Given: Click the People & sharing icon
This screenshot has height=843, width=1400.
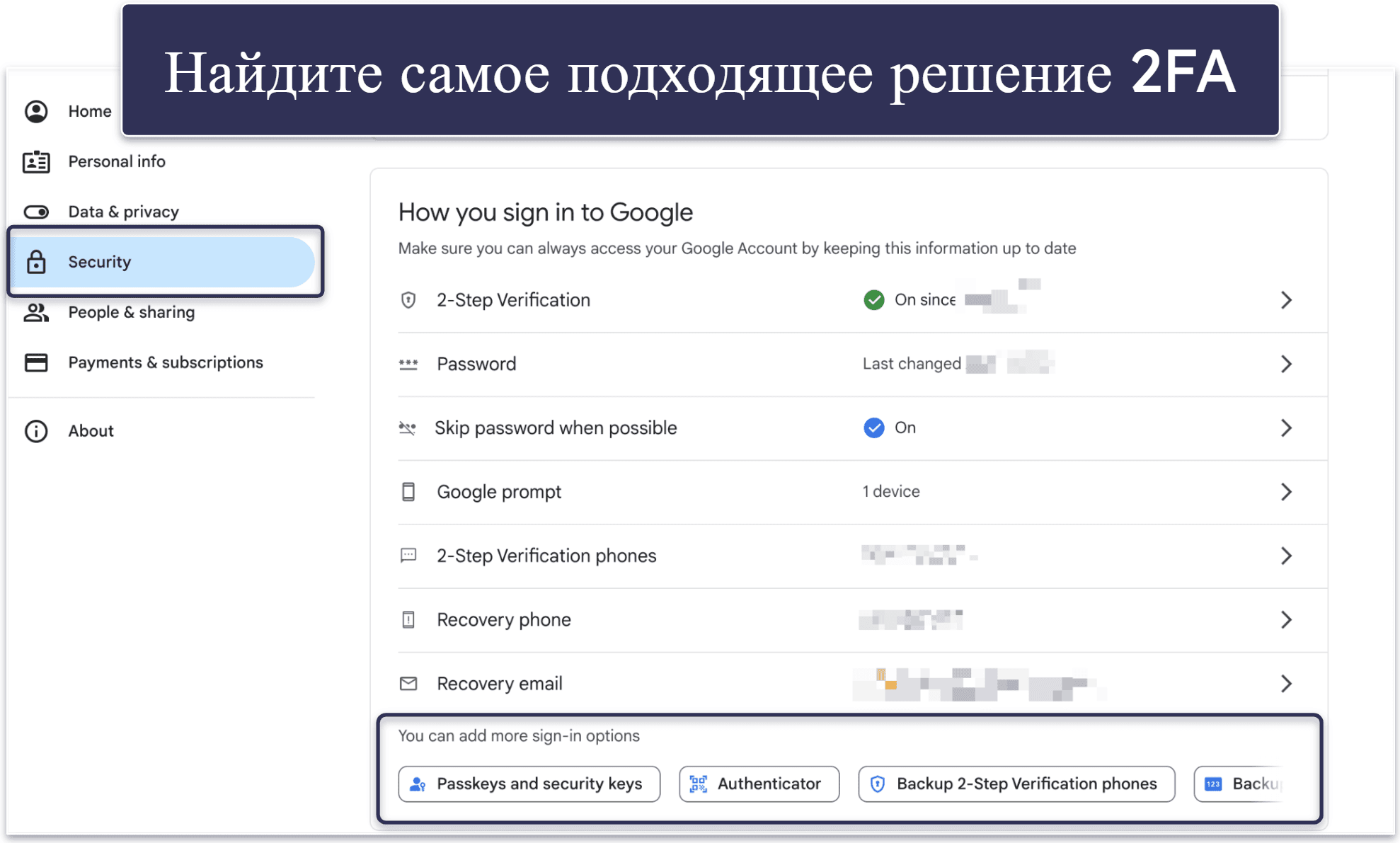Looking at the screenshot, I should point(36,312).
